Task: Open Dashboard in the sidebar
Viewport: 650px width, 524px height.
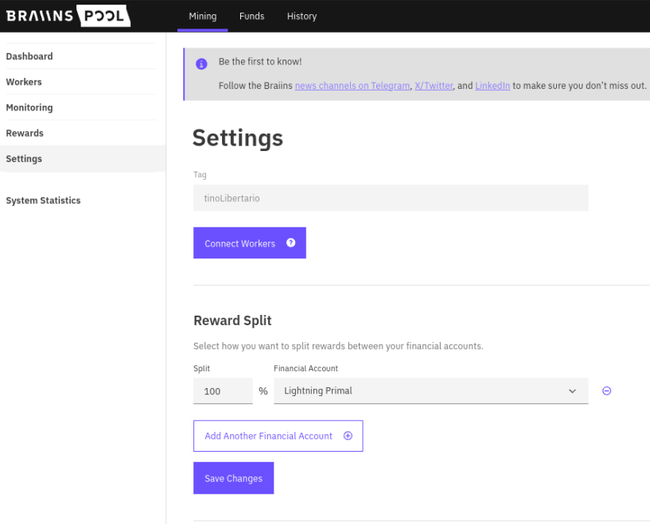Action: [x=29, y=56]
